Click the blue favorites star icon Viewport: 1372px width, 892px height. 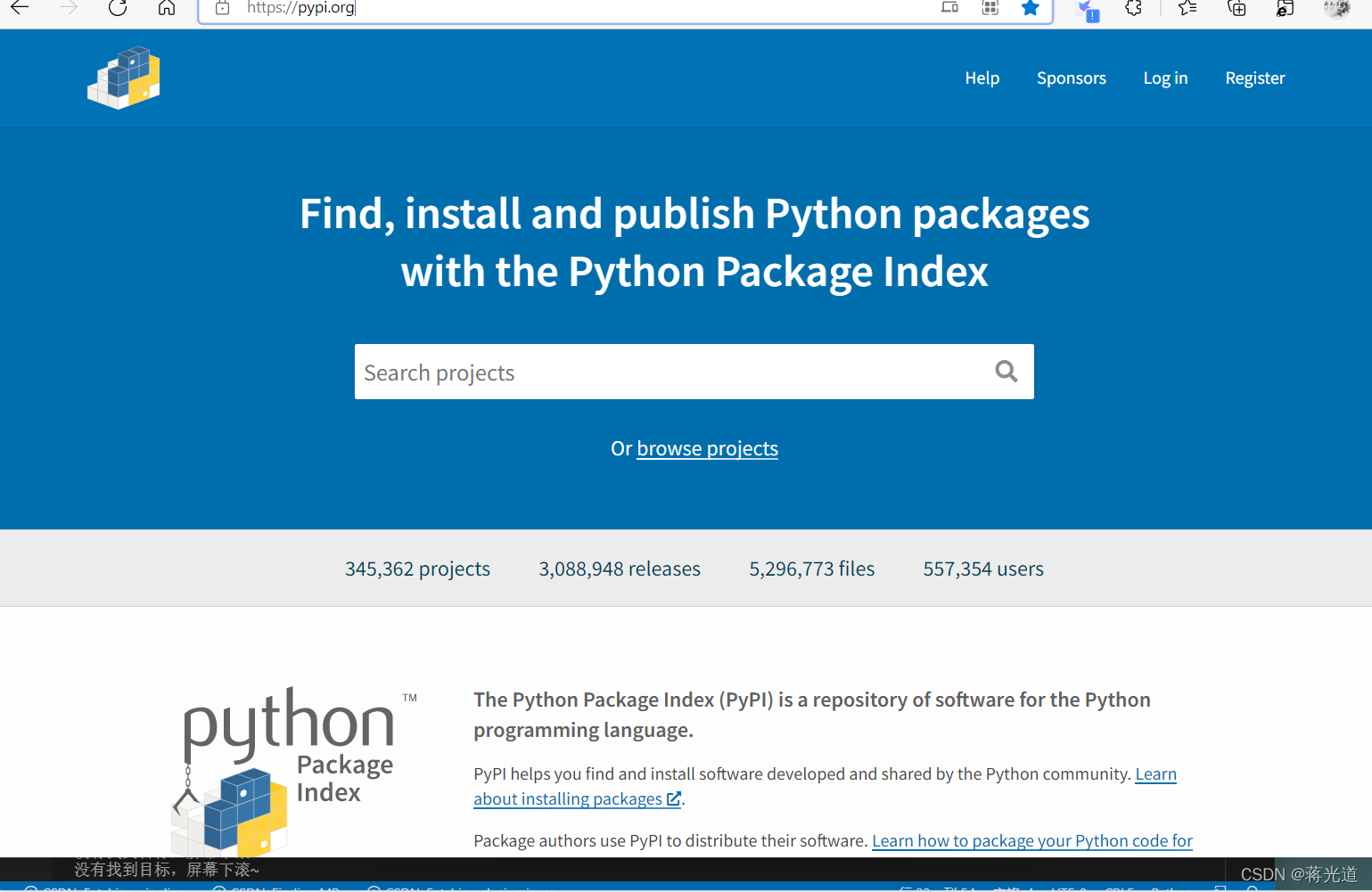point(1030,8)
